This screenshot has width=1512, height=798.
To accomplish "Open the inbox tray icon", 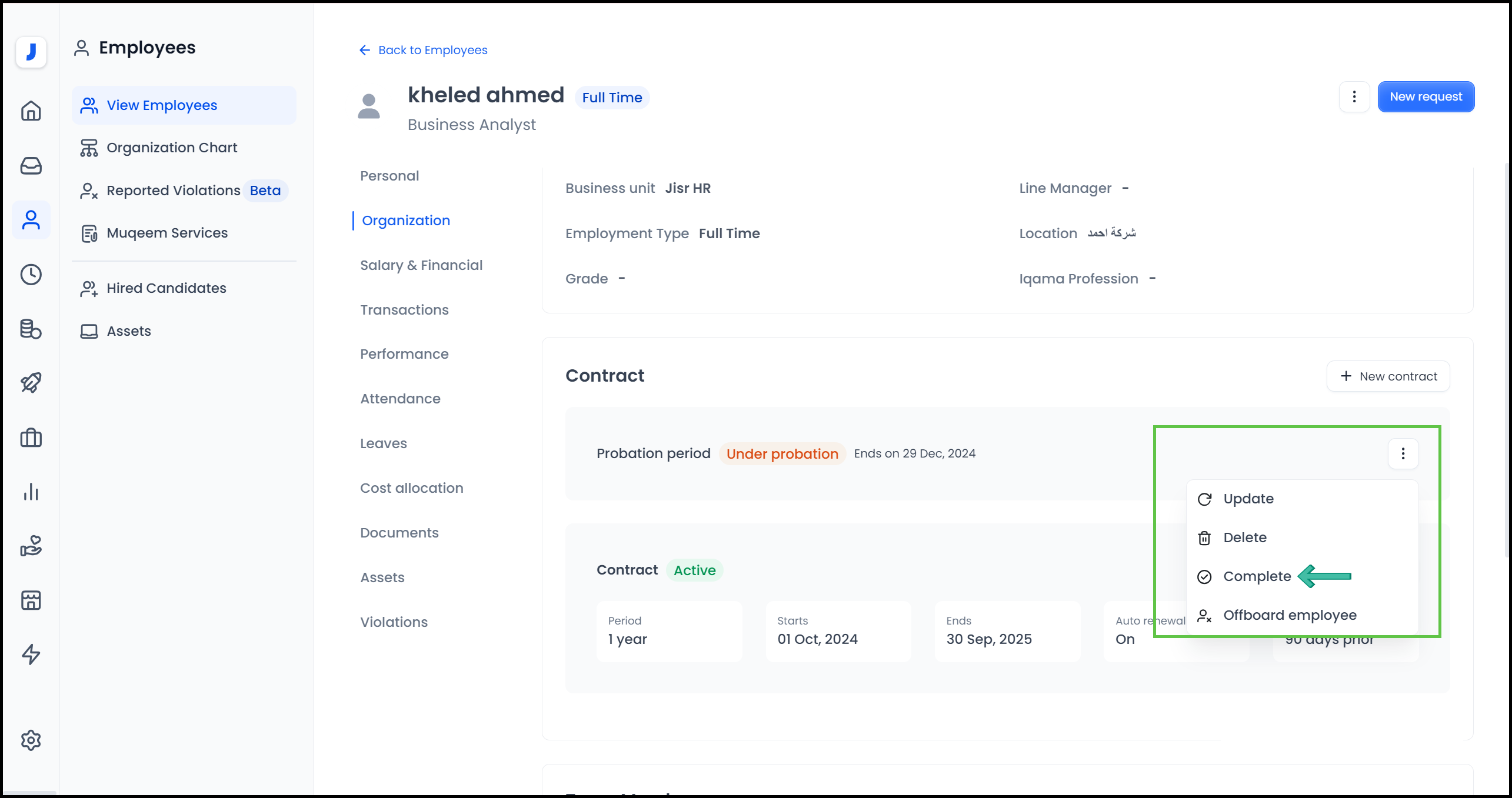I will point(31,165).
